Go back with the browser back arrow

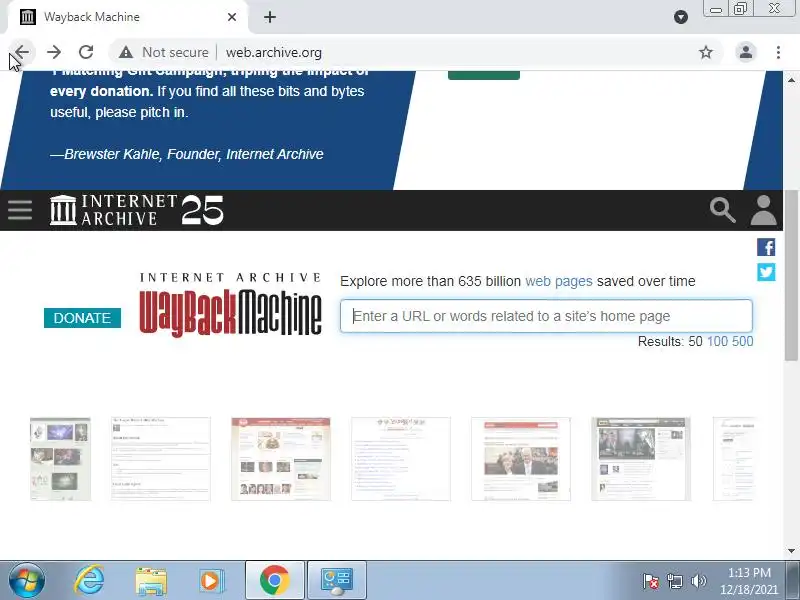tap(22, 52)
